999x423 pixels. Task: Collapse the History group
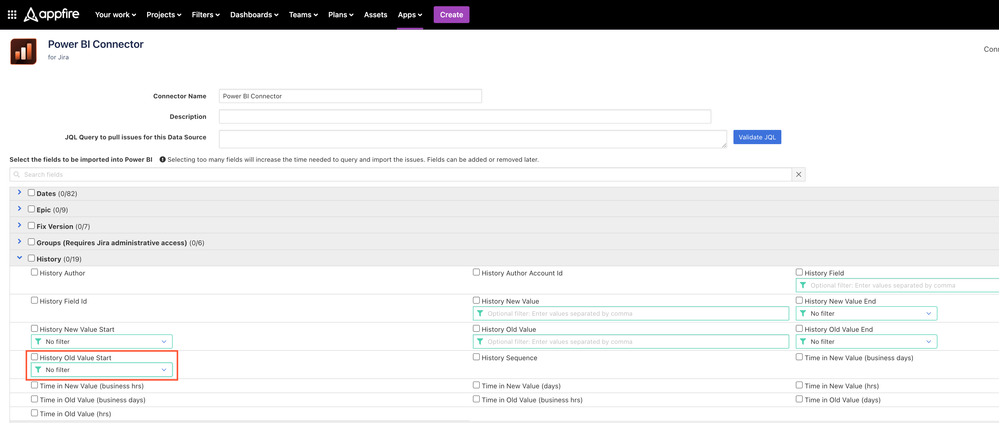(x=20, y=259)
